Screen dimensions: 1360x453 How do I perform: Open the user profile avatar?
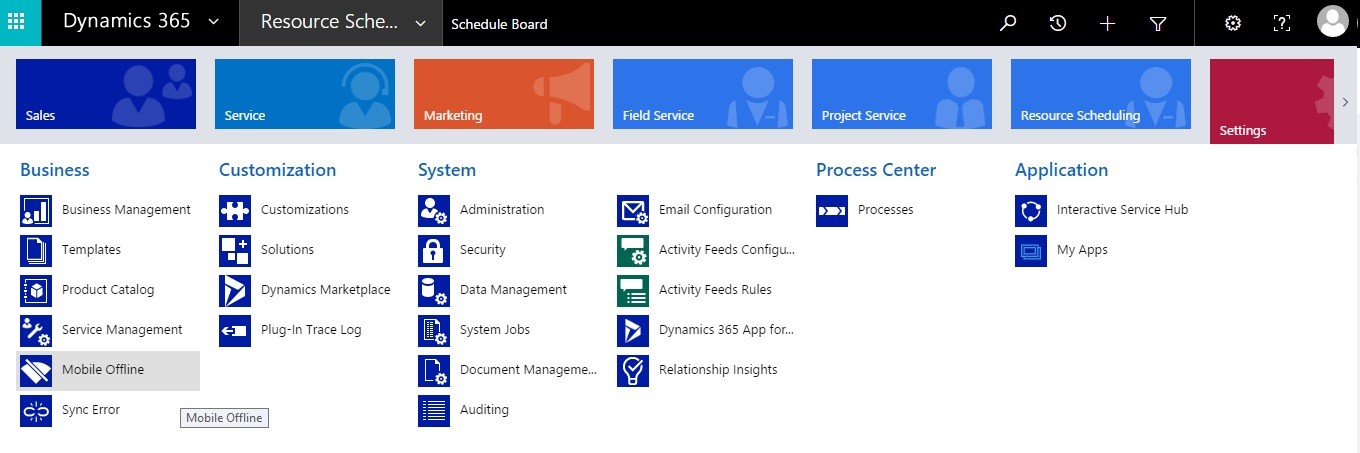coord(1332,22)
